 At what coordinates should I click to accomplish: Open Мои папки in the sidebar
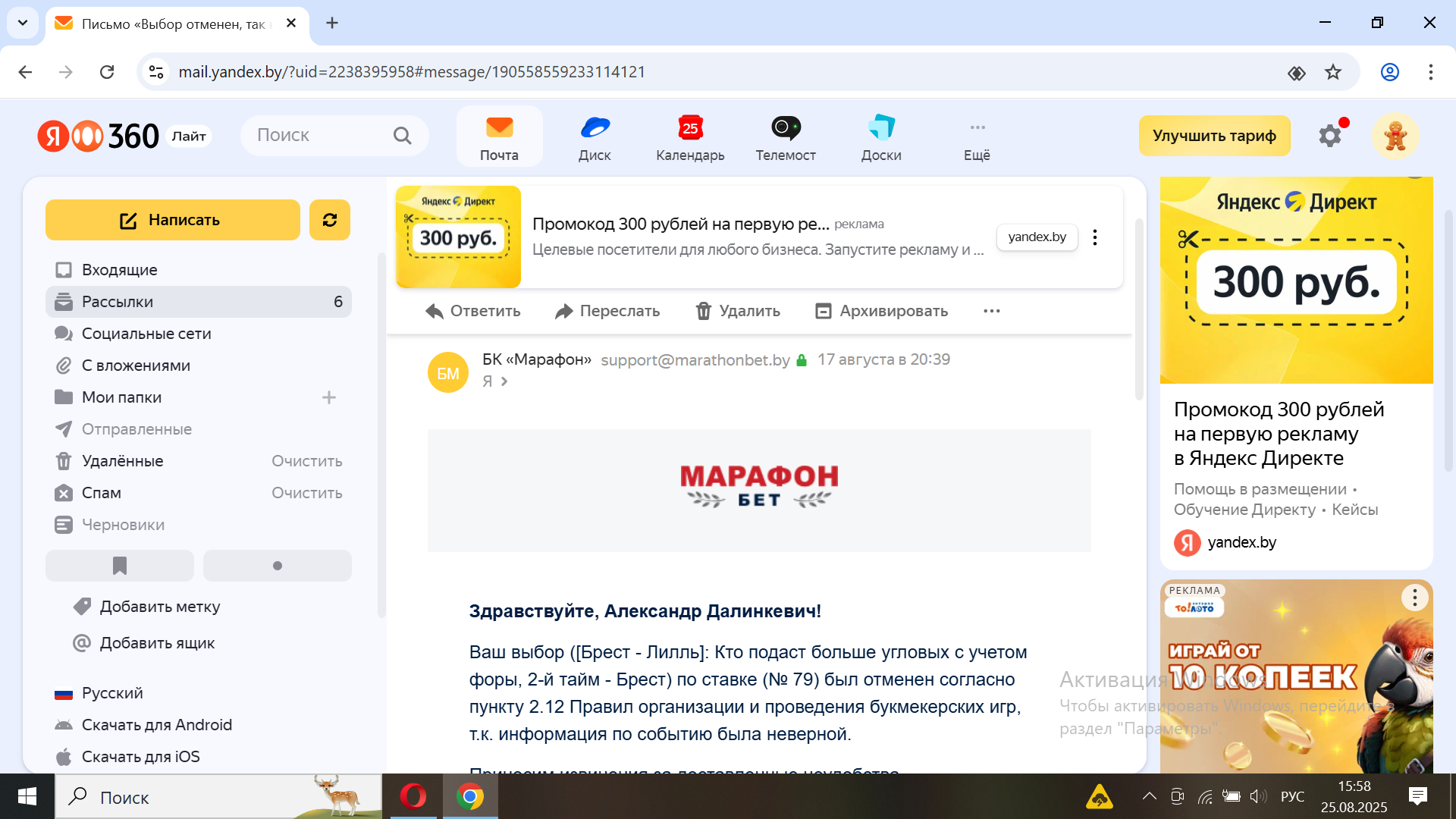pyautogui.click(x=121, y=397)
